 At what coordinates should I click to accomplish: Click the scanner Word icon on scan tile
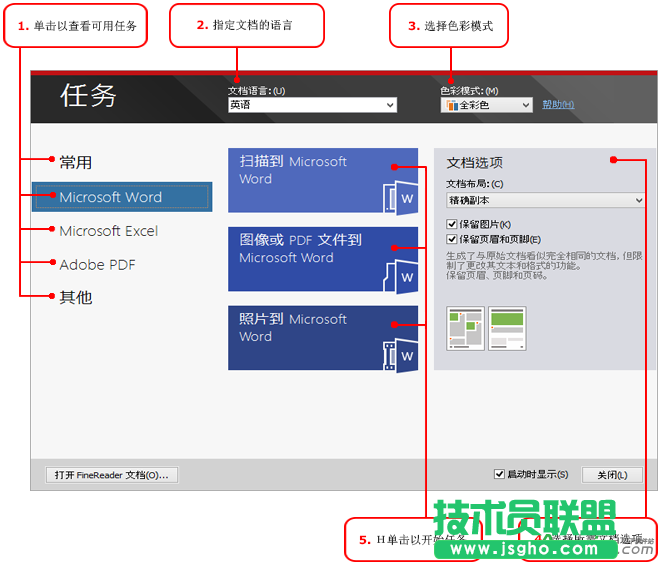coord(401,198)
